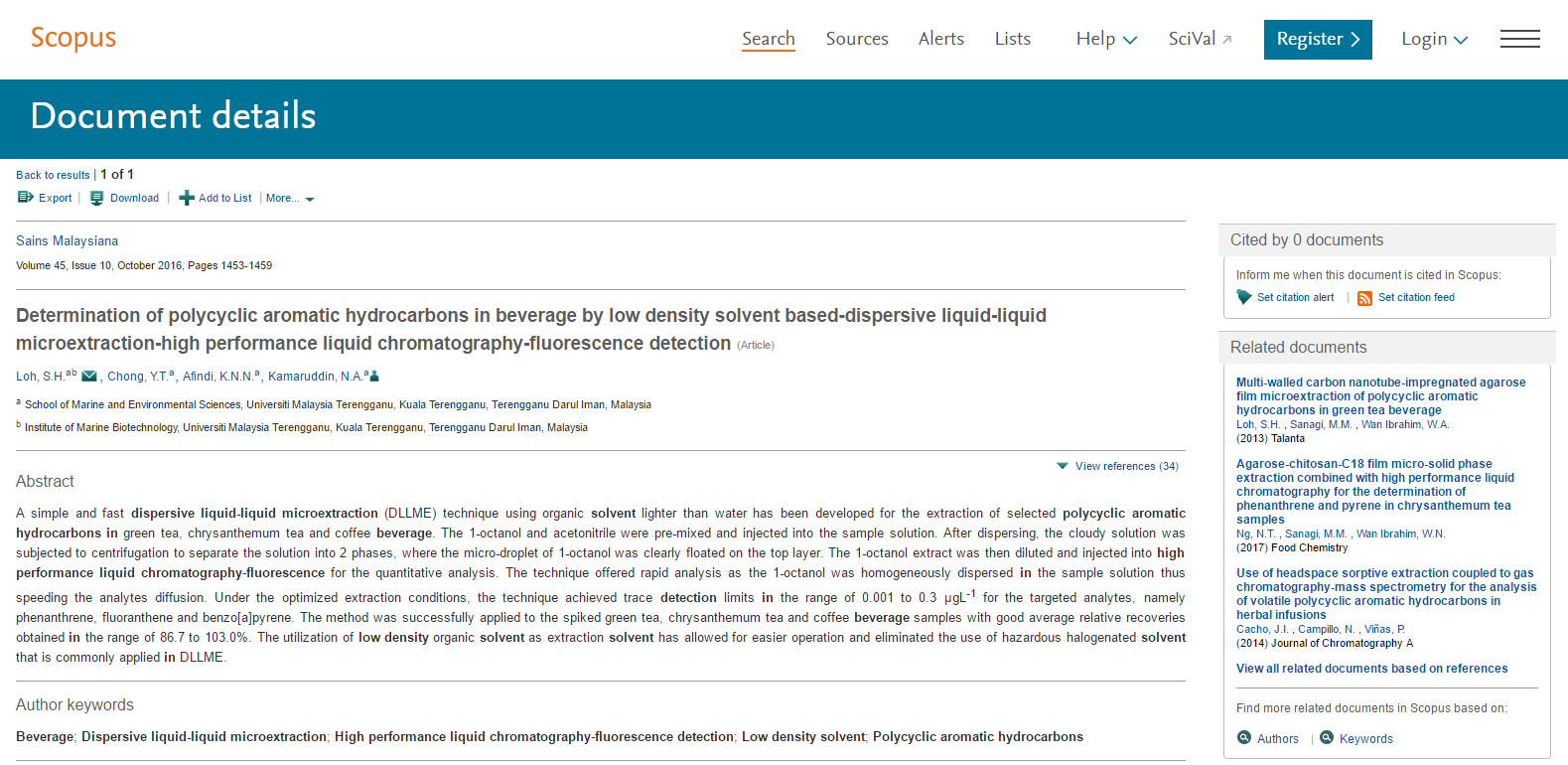The width and height of the screenshot is (1568, 765).
Task: Click the Back to results link
Action: click(x=53, y=175)
